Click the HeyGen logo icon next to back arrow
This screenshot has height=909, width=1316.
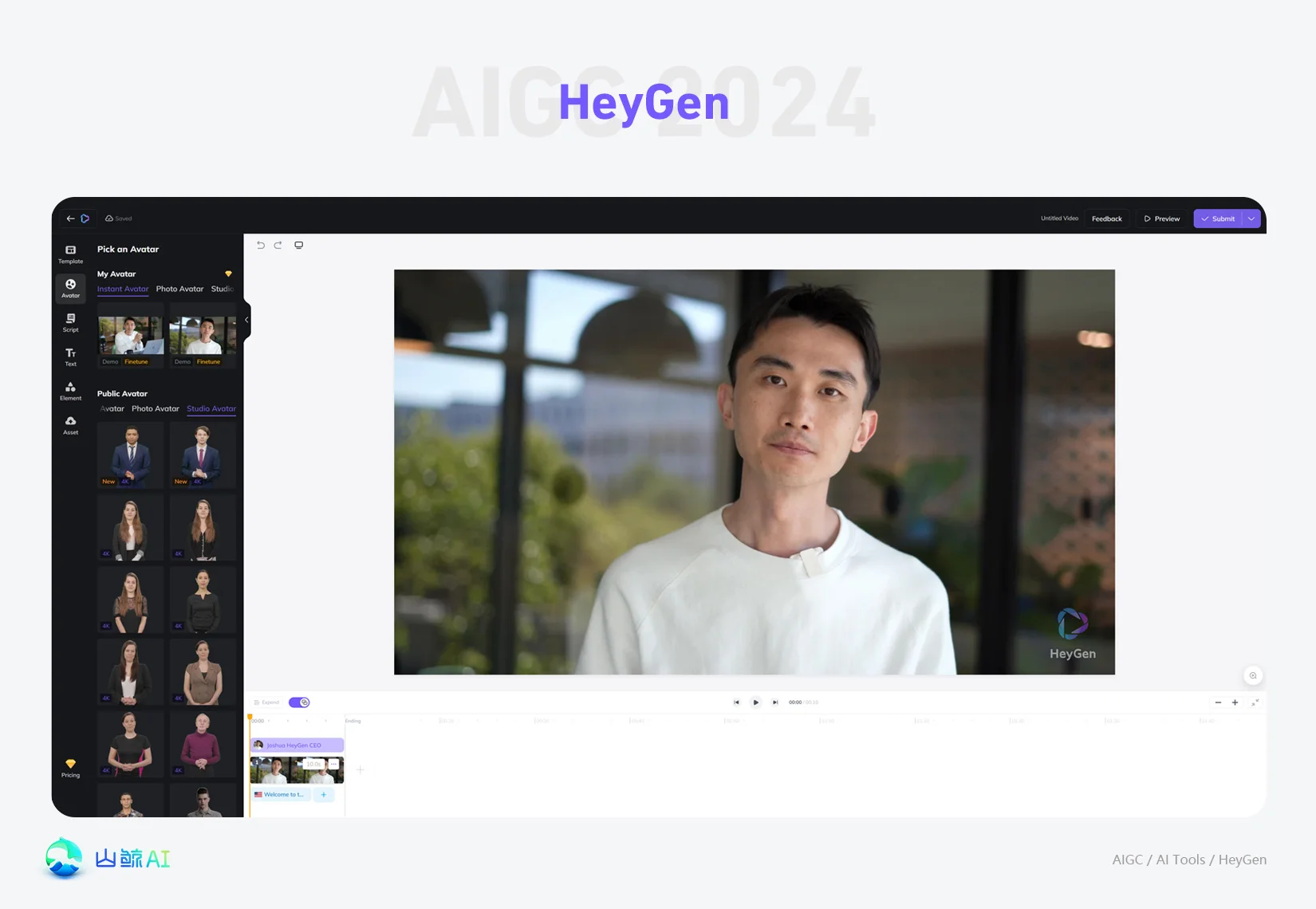(85, 218)
